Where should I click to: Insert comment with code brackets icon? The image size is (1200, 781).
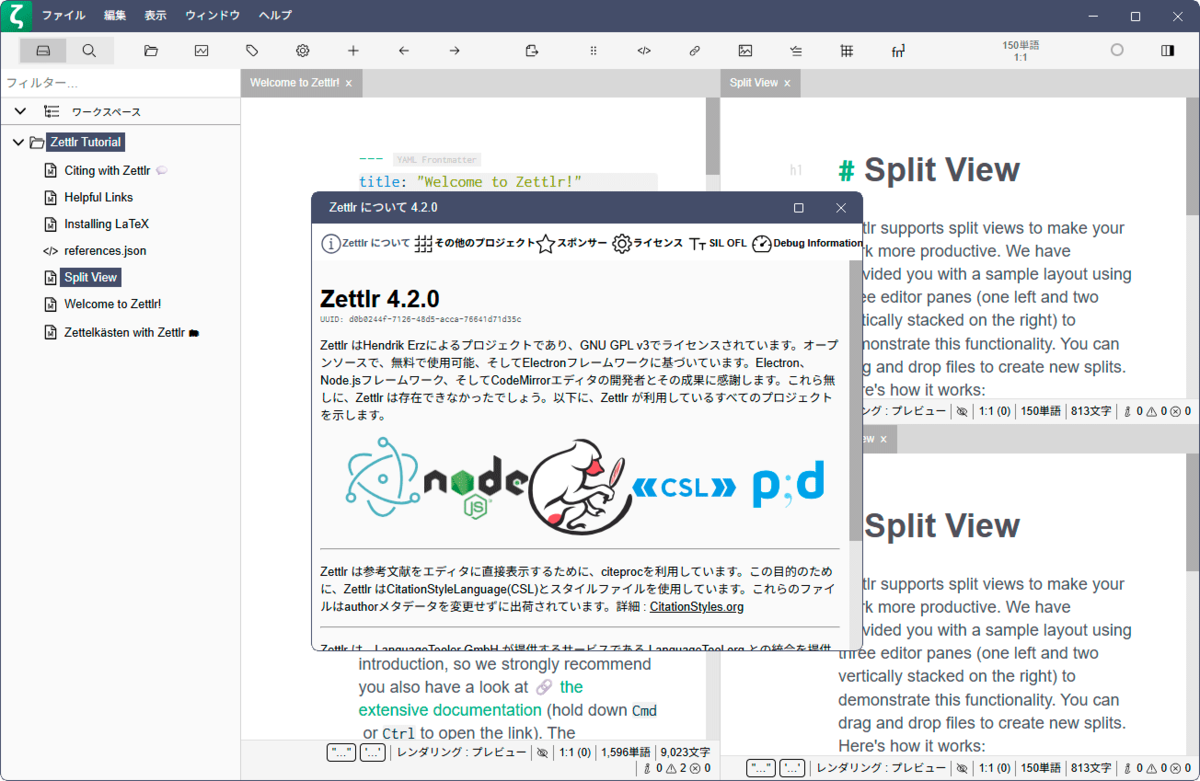click(x=644, y=50)
